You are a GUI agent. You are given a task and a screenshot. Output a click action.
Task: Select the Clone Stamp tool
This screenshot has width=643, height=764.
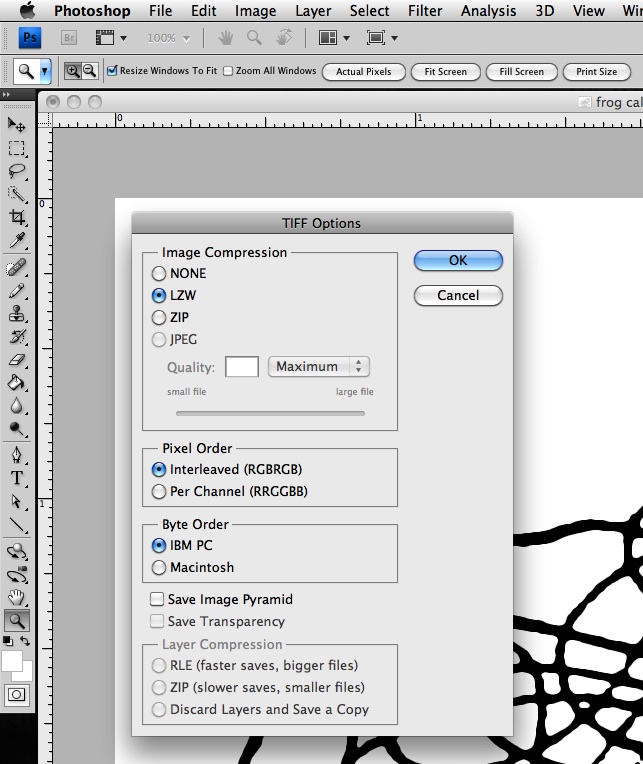click(x=17, y=314)
